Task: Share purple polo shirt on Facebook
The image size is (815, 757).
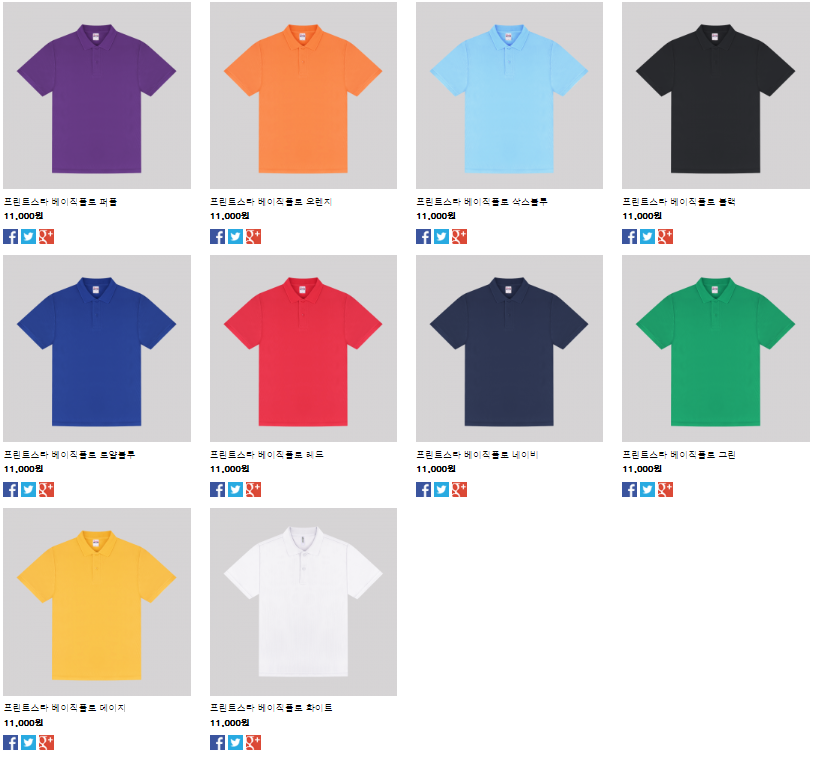Action: 10,237
